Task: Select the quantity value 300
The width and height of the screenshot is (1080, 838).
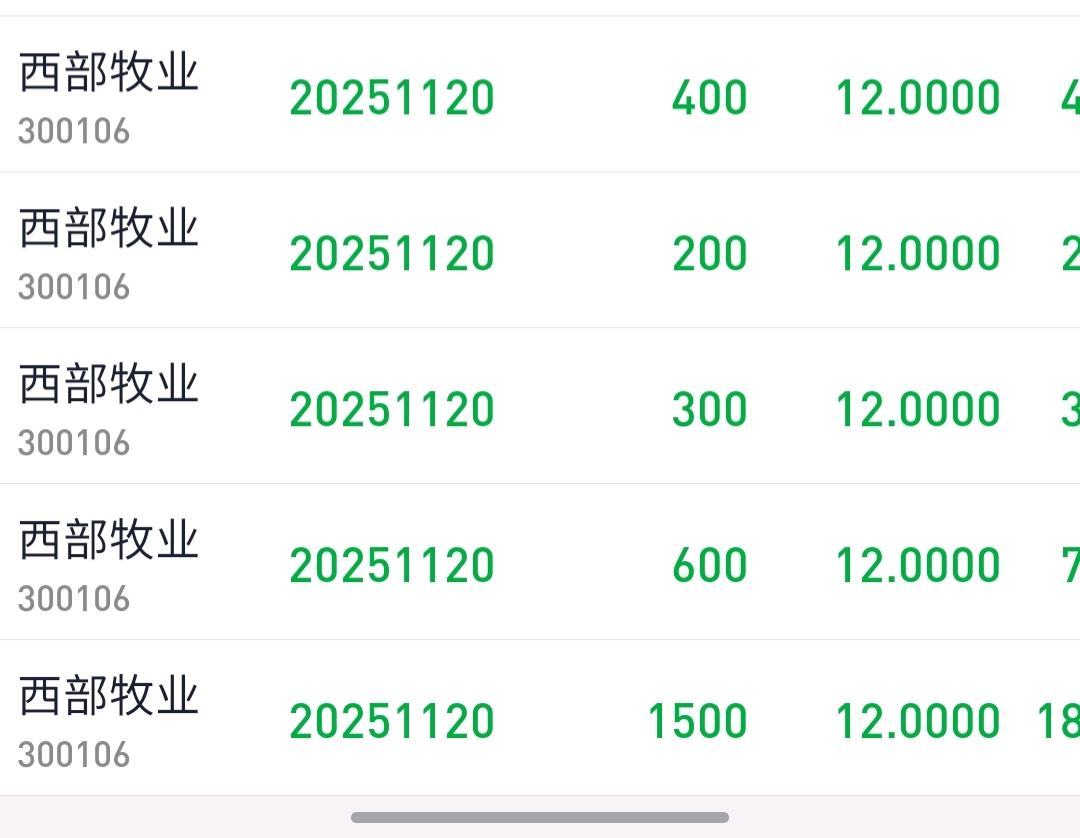Action: click(x=709, y=410)
